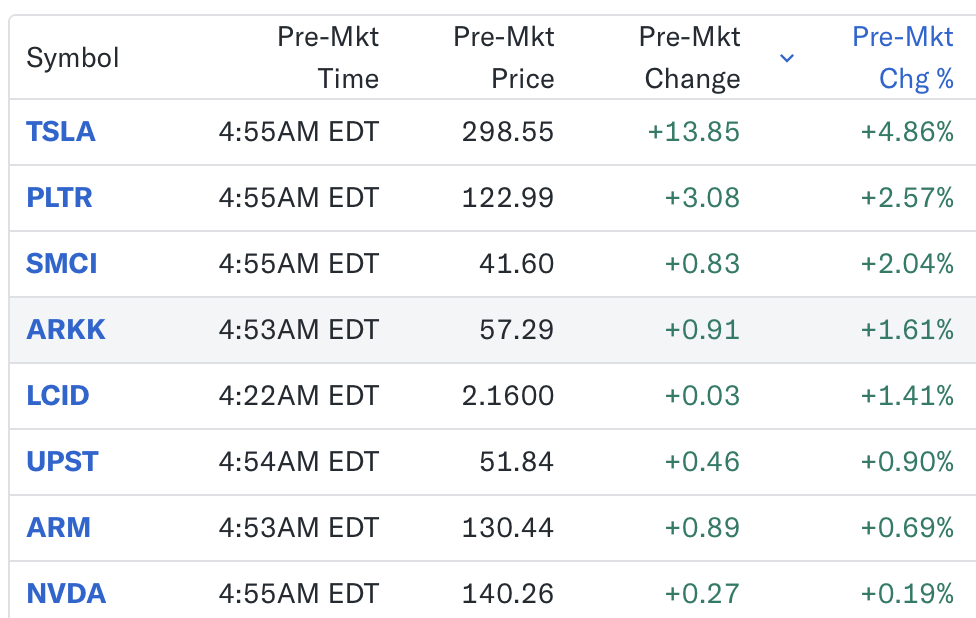Sort by Pre-Mkt Chg % column header

(903, 58)
